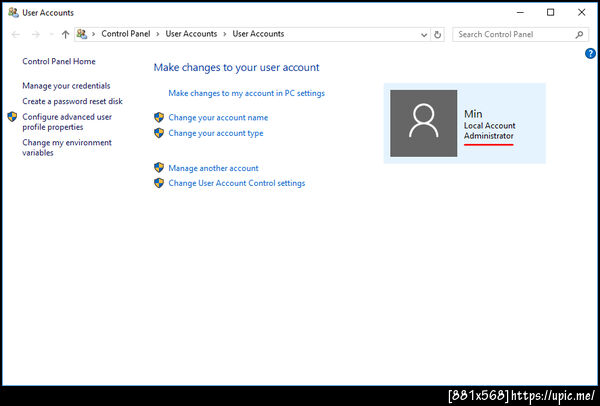Click the Make changes to your user account heading

coord(236,67)
